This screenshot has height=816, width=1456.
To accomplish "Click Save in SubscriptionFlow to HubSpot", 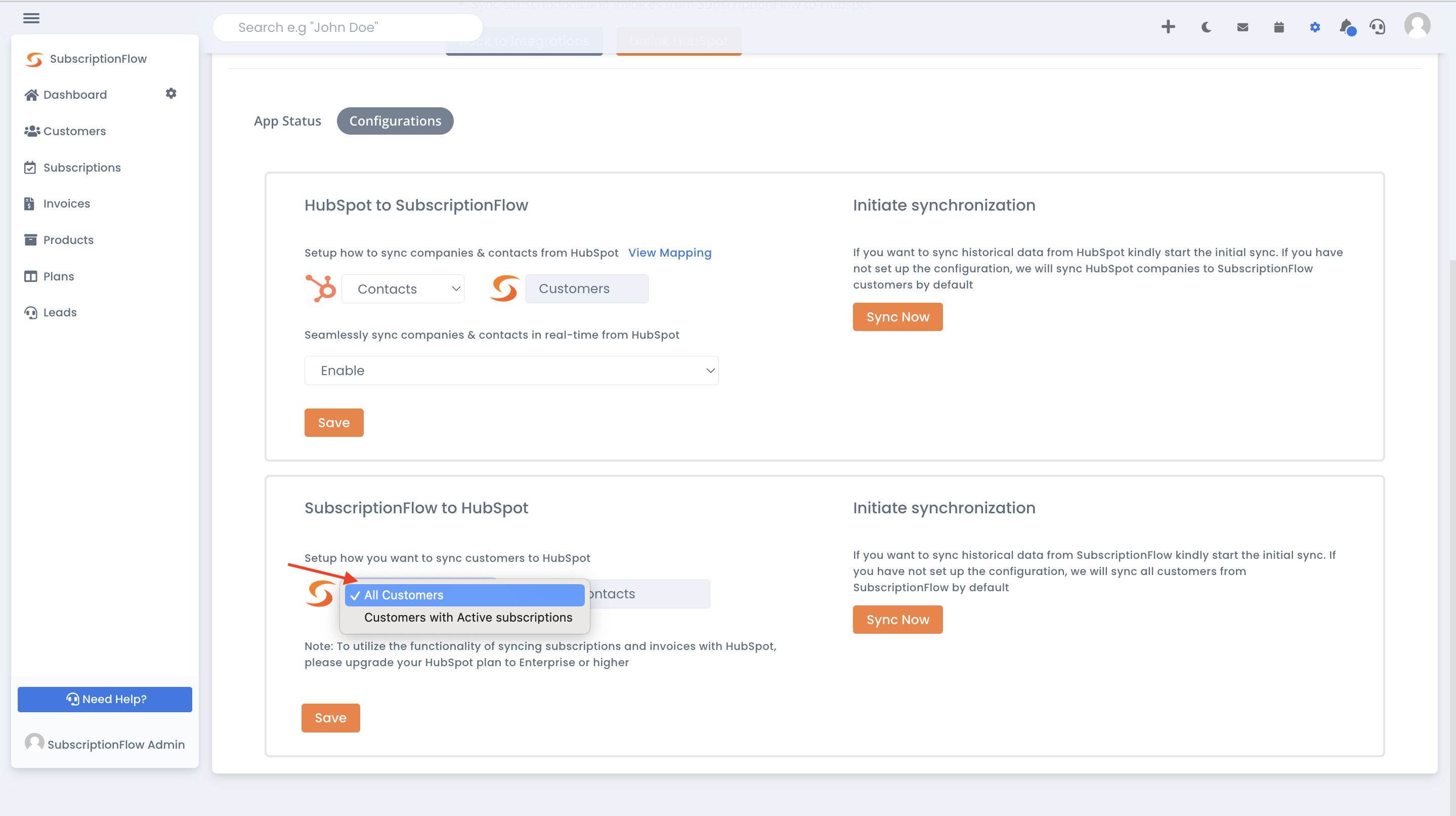I will pos(331,718).
